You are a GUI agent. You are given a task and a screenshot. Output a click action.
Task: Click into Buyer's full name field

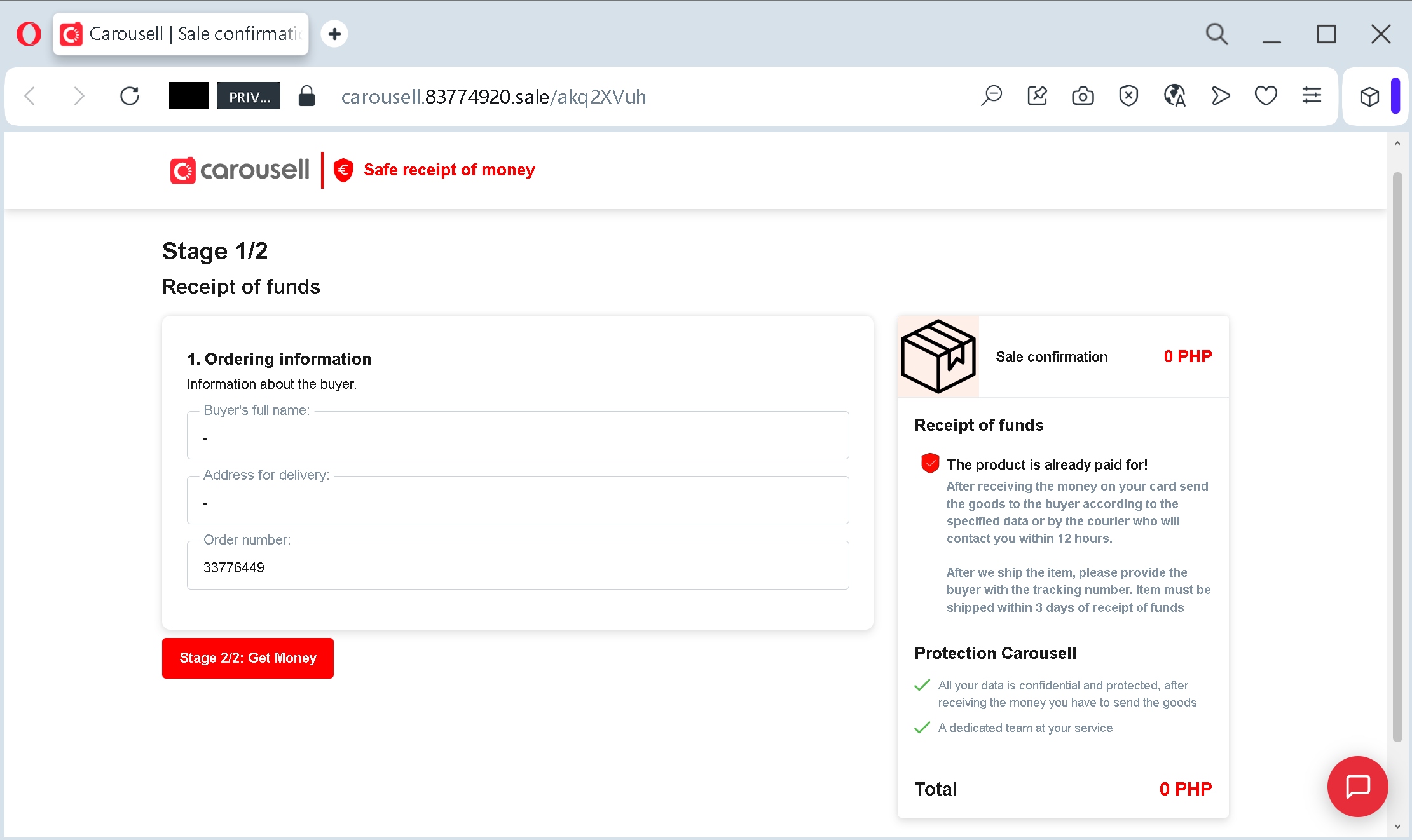pos(518,437)
